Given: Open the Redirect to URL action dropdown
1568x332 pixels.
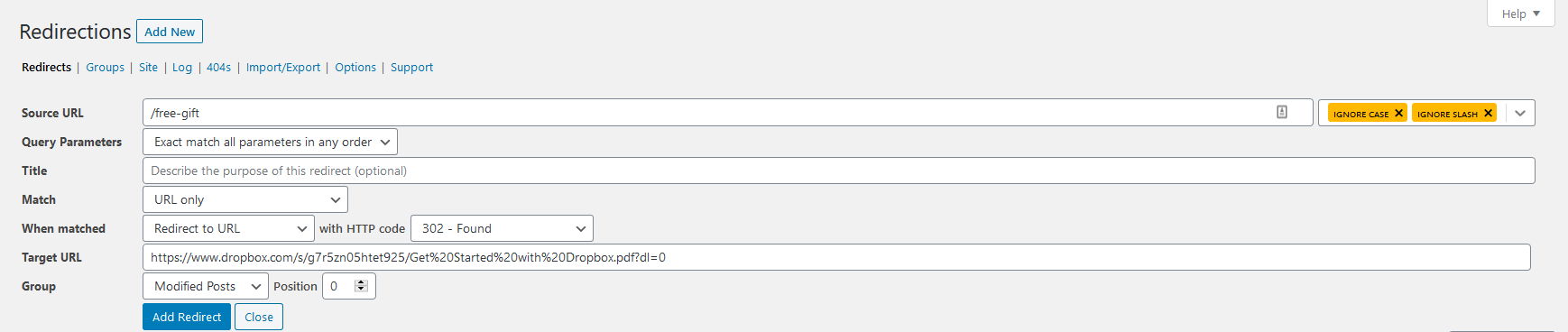Looking at the screenshot, I should (x=228, y=228).
